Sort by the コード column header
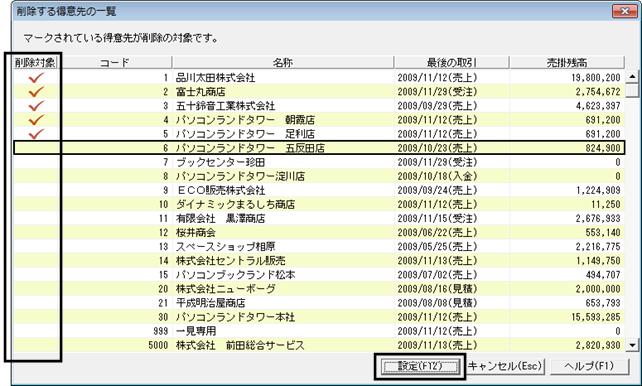The height and width of the screenshot is (386, 642). [115, 62]
